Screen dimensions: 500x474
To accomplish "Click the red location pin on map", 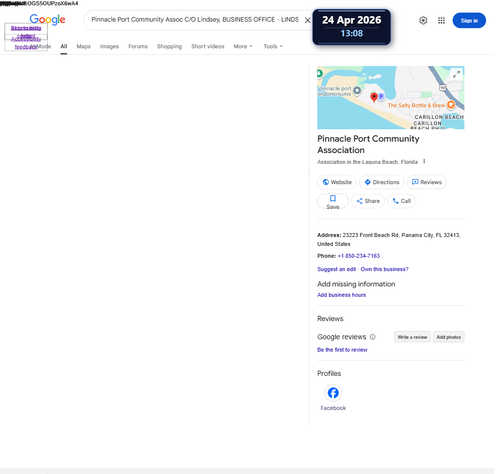I will click(x=374, y=97).
